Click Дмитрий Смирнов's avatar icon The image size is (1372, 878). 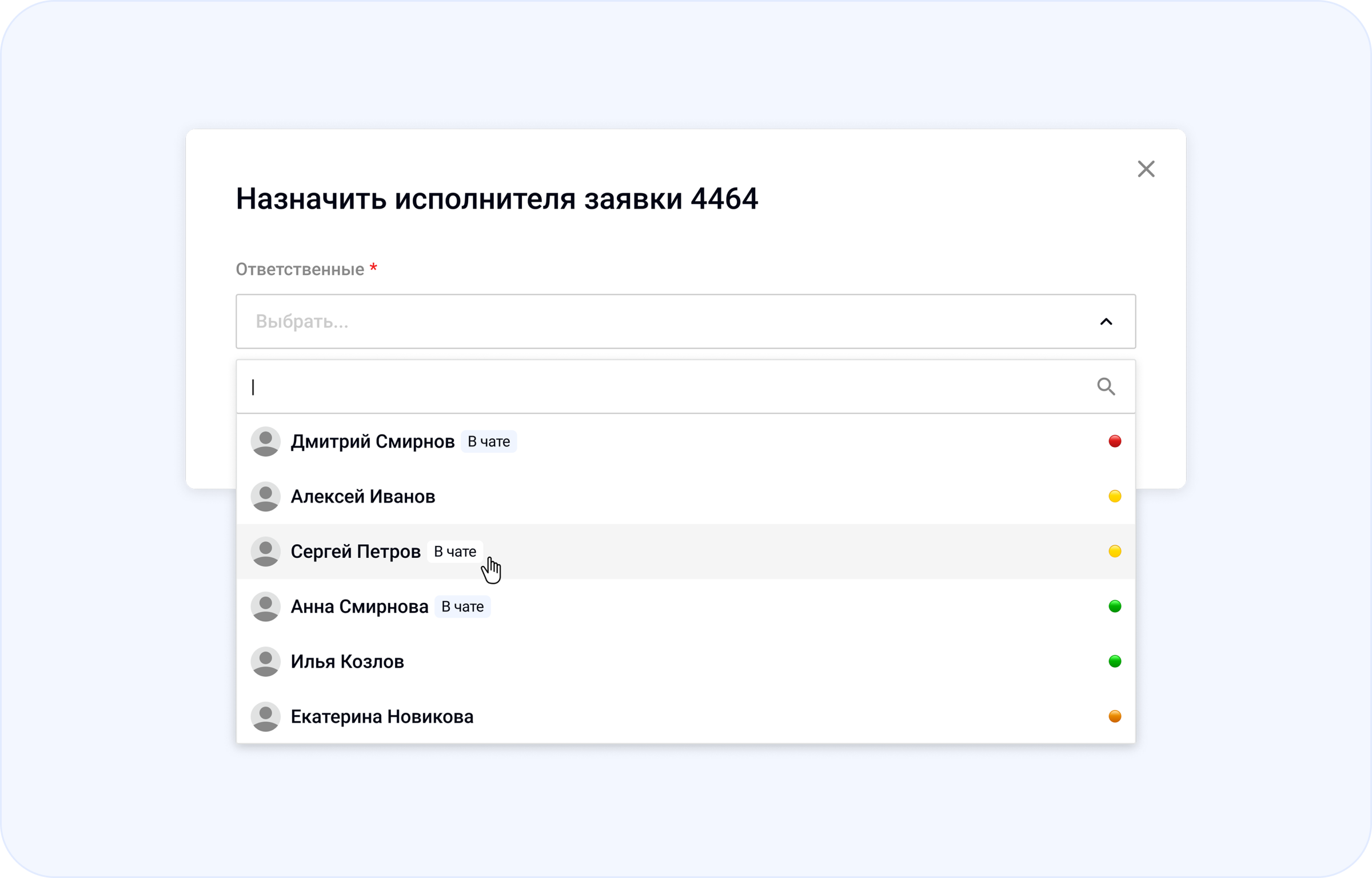(265, 441)
